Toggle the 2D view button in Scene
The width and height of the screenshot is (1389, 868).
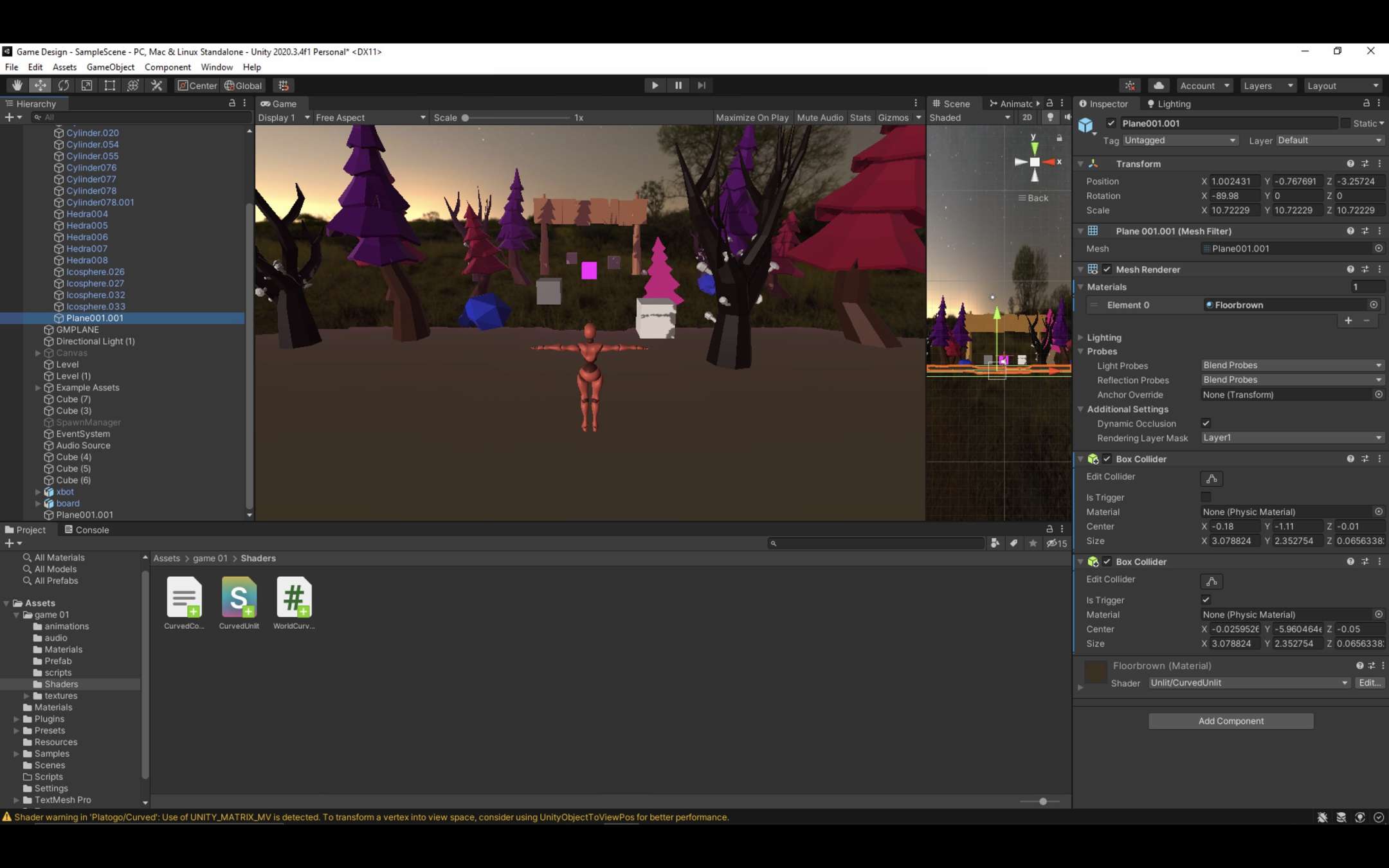click(x=1026, y=118)
